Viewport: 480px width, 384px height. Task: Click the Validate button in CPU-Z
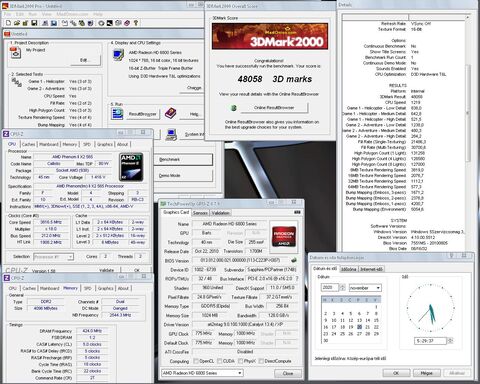click(107, 270)
